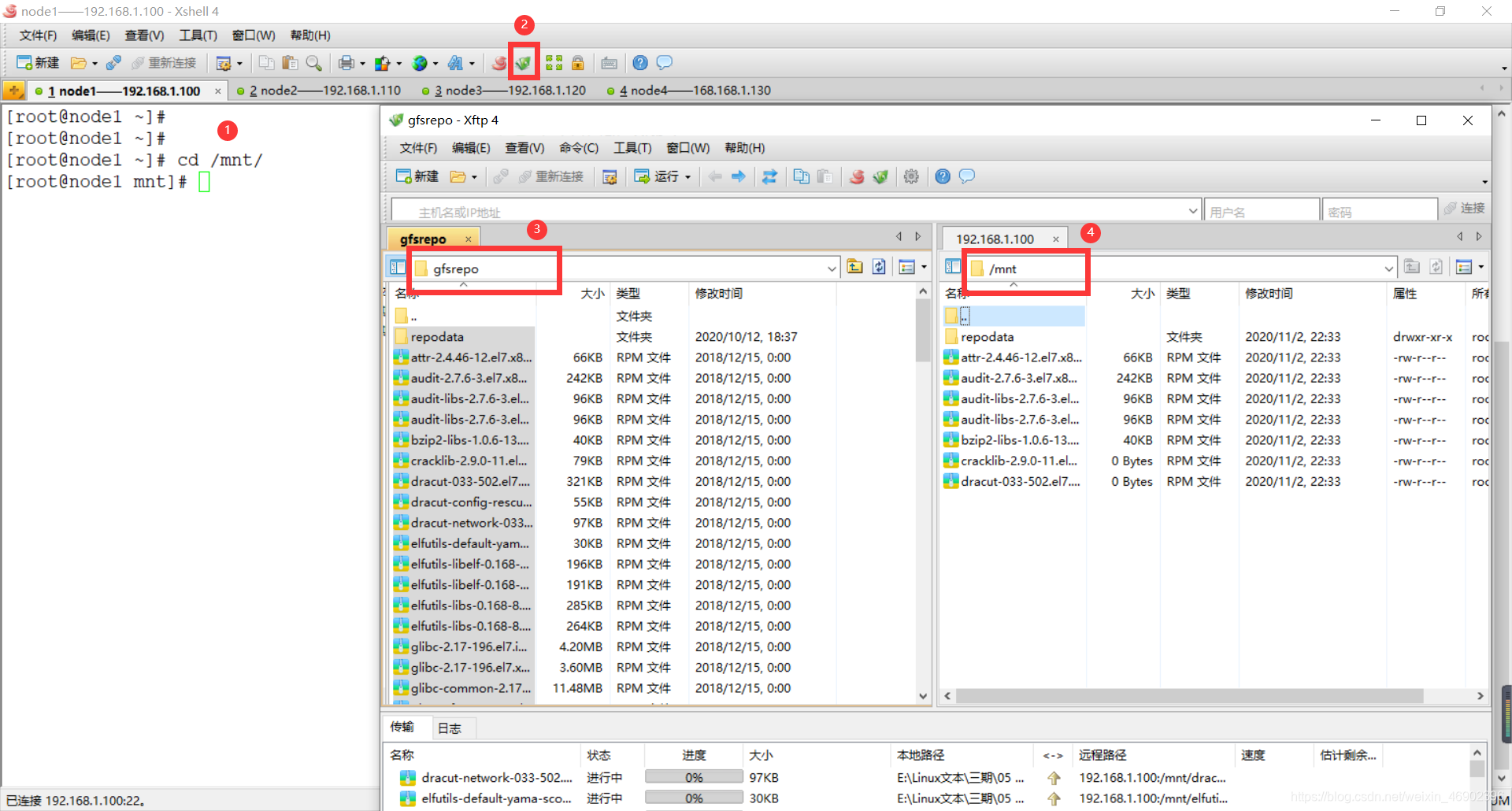Click the 密码 password field
This screenshot has width=1512, height=811.
pos(1380,211)
